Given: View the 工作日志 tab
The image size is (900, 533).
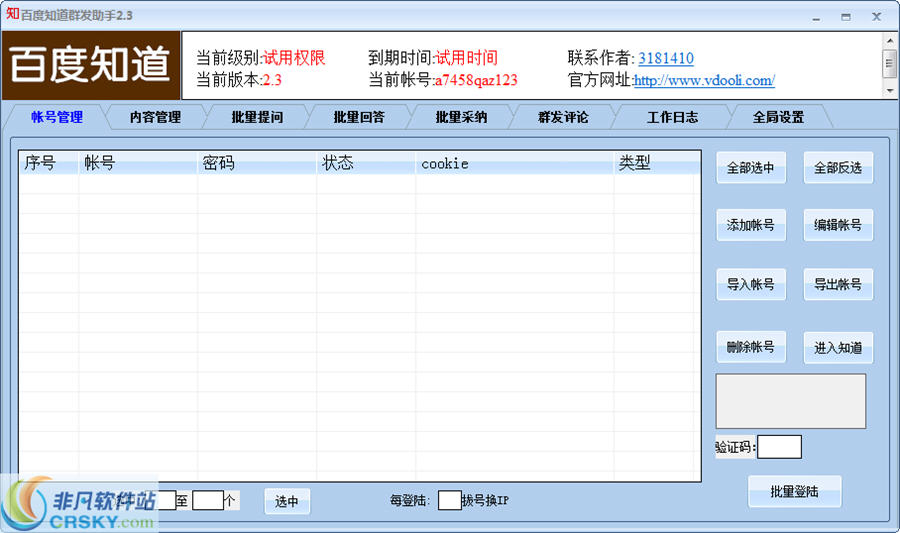Looking at the screenshot, I should 672,117.
